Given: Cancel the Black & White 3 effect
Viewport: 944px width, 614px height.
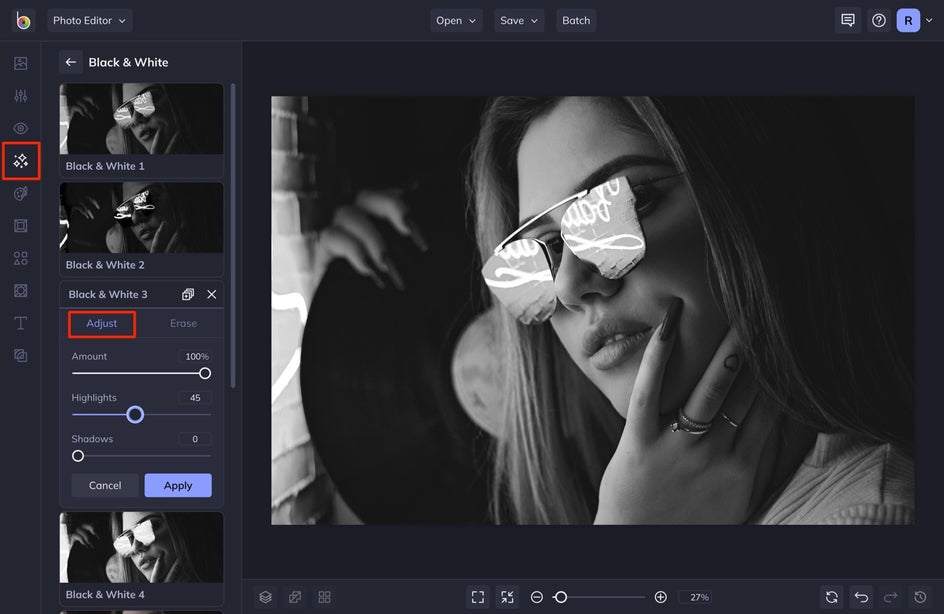Looking at the screenshot, I should 105,485.
